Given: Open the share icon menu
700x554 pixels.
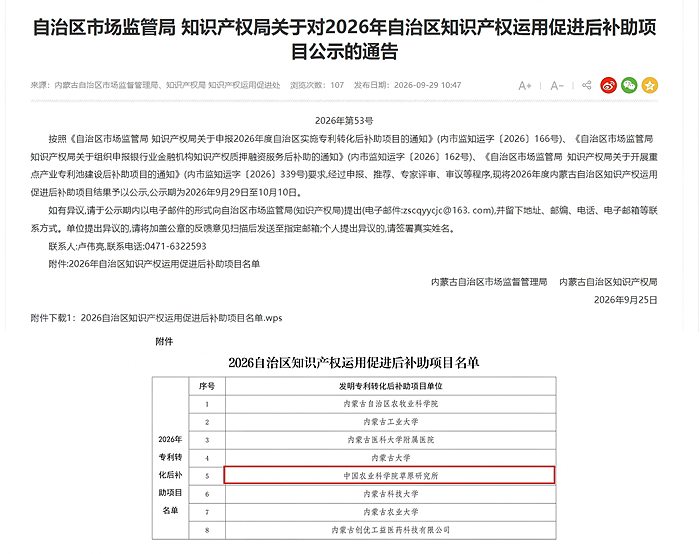Looking at the screenshot, I should (587, 85).
